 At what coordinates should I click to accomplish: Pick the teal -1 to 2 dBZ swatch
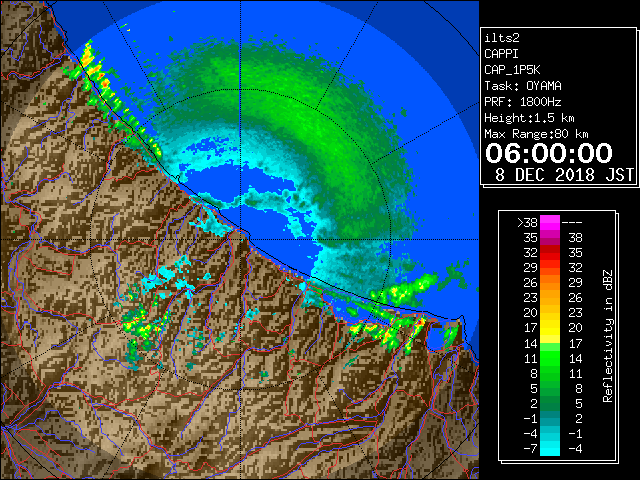[550, 418]
